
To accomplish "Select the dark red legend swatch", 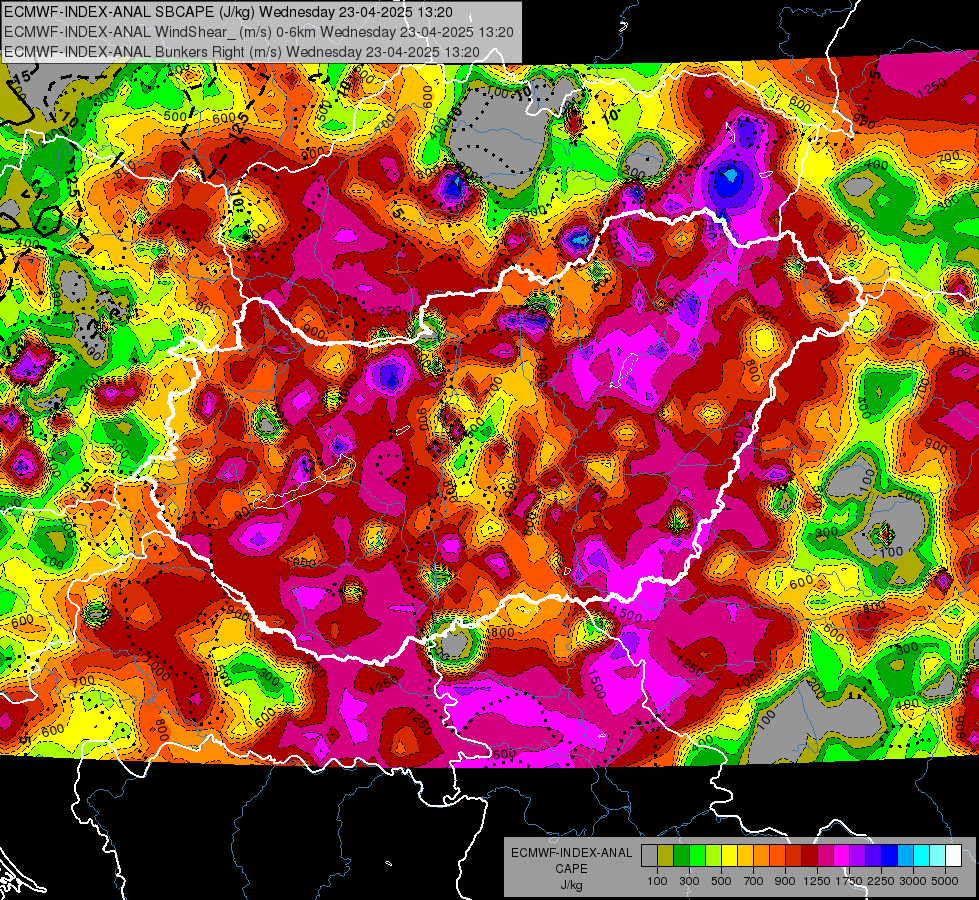I will pyautogui.click(x=809, y=855).
